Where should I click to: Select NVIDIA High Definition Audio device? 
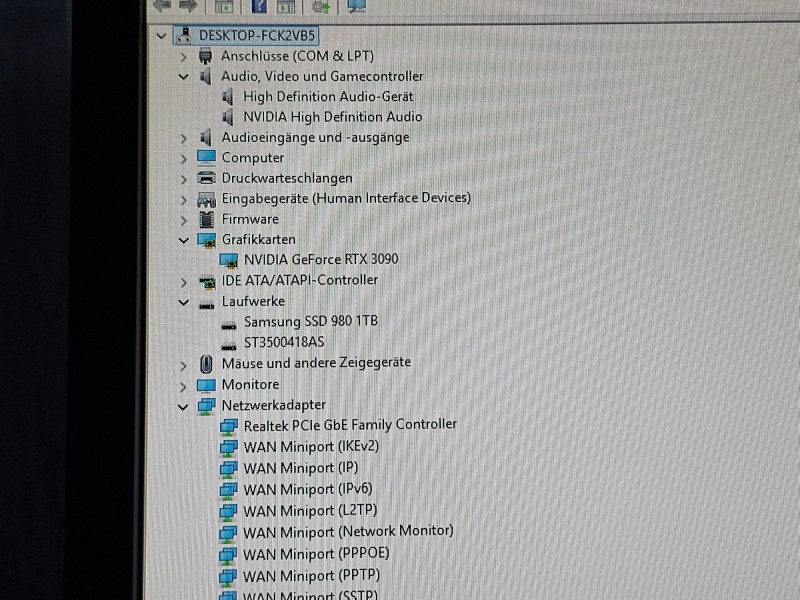pyautogui.click(x=332, y=117)
